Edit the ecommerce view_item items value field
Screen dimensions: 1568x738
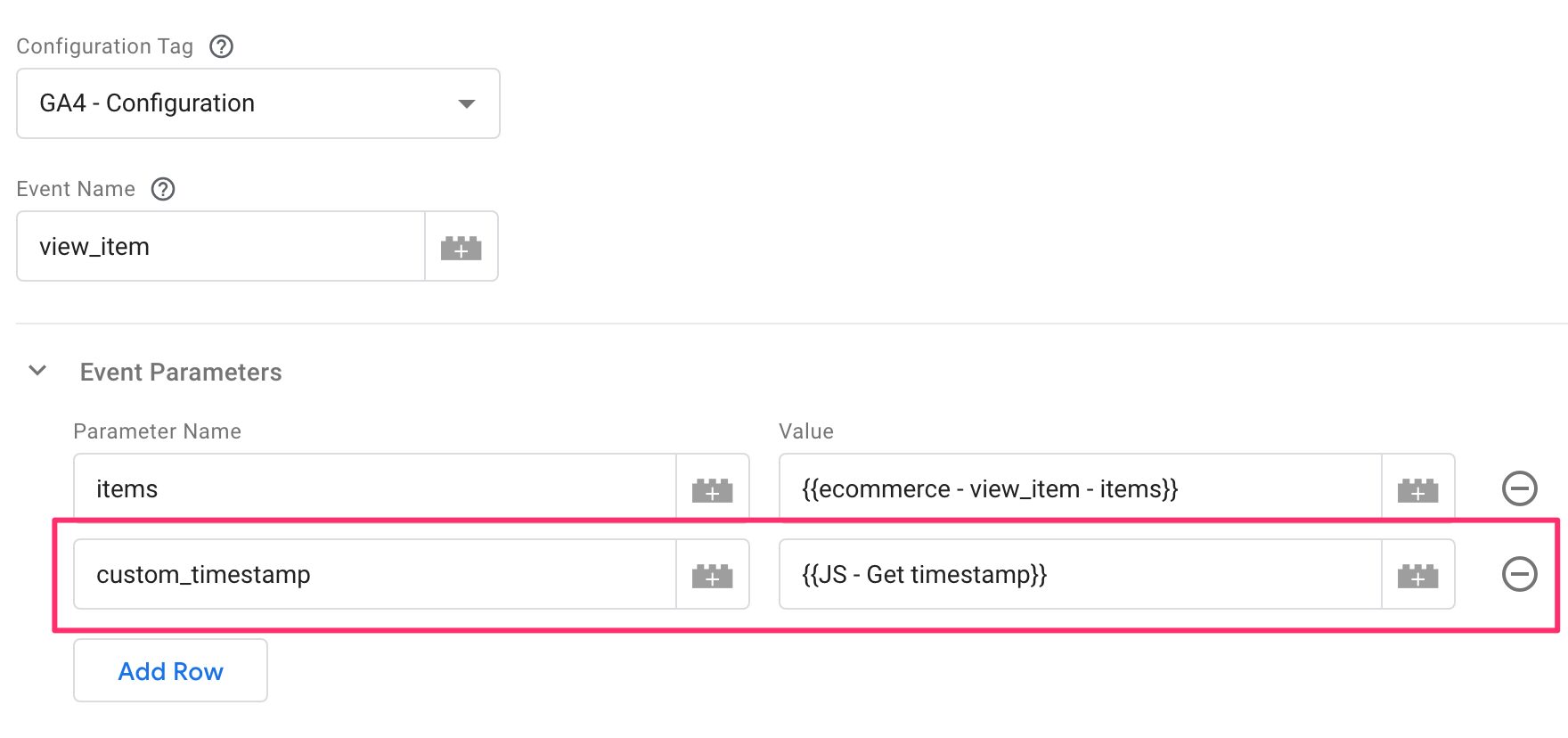tap(1081, 489)
